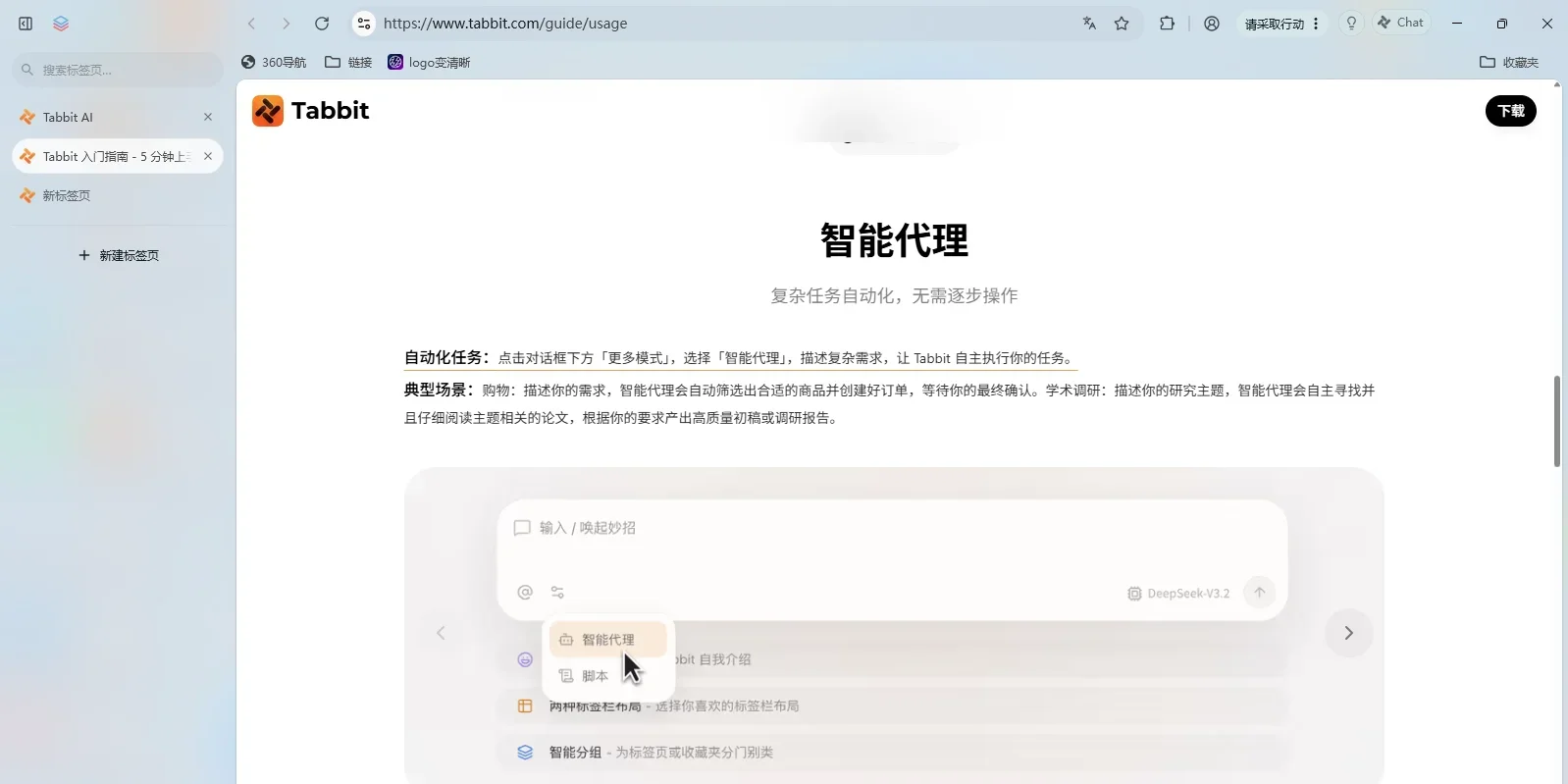Bookmark this page with star icon
This screenshot has width=1568, height=784.
tap(1122, 24)
